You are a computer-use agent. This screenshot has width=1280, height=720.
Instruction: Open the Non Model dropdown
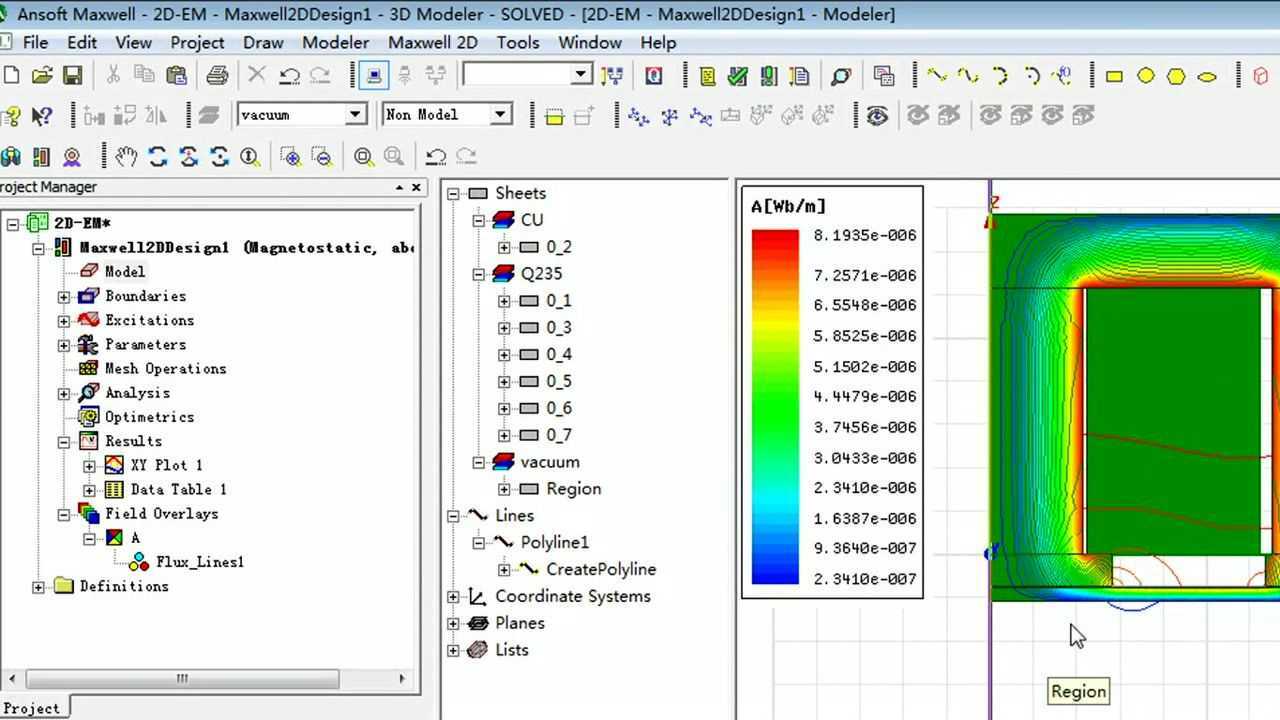coord(500,115)
